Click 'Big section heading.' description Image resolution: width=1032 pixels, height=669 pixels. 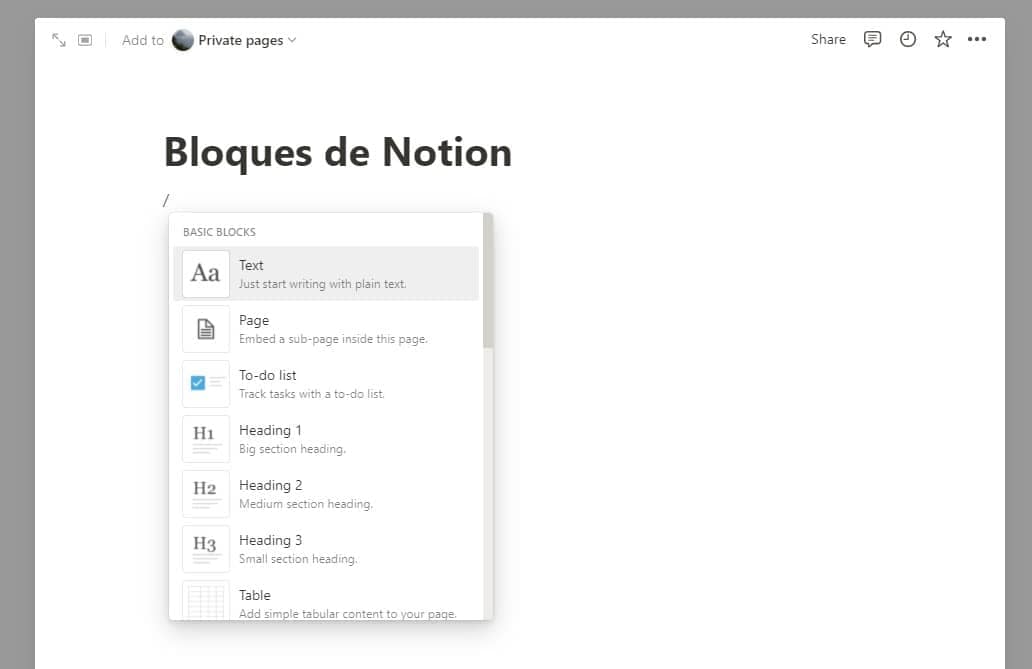(292, 449)
